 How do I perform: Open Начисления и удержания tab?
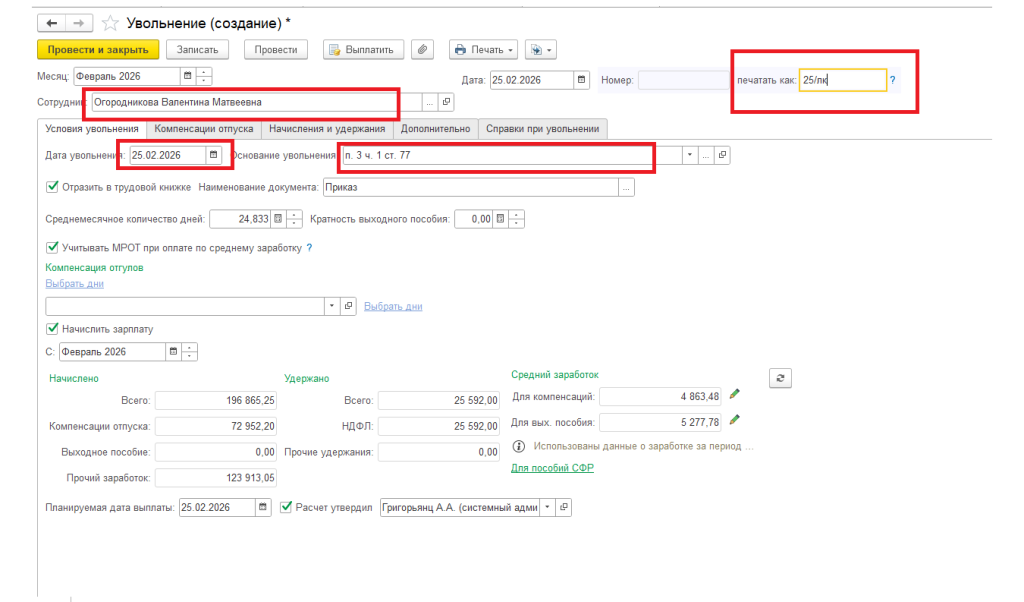327,129
